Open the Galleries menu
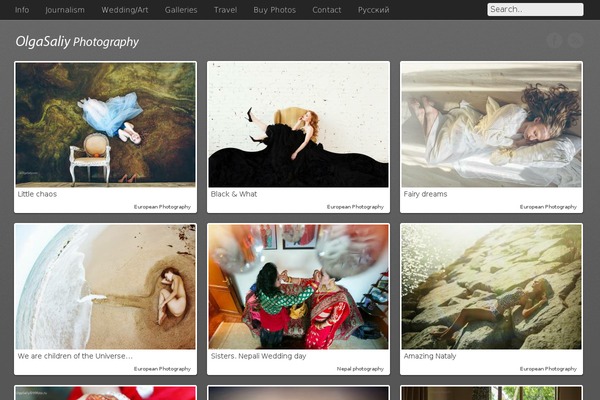 tap(181, 10)
